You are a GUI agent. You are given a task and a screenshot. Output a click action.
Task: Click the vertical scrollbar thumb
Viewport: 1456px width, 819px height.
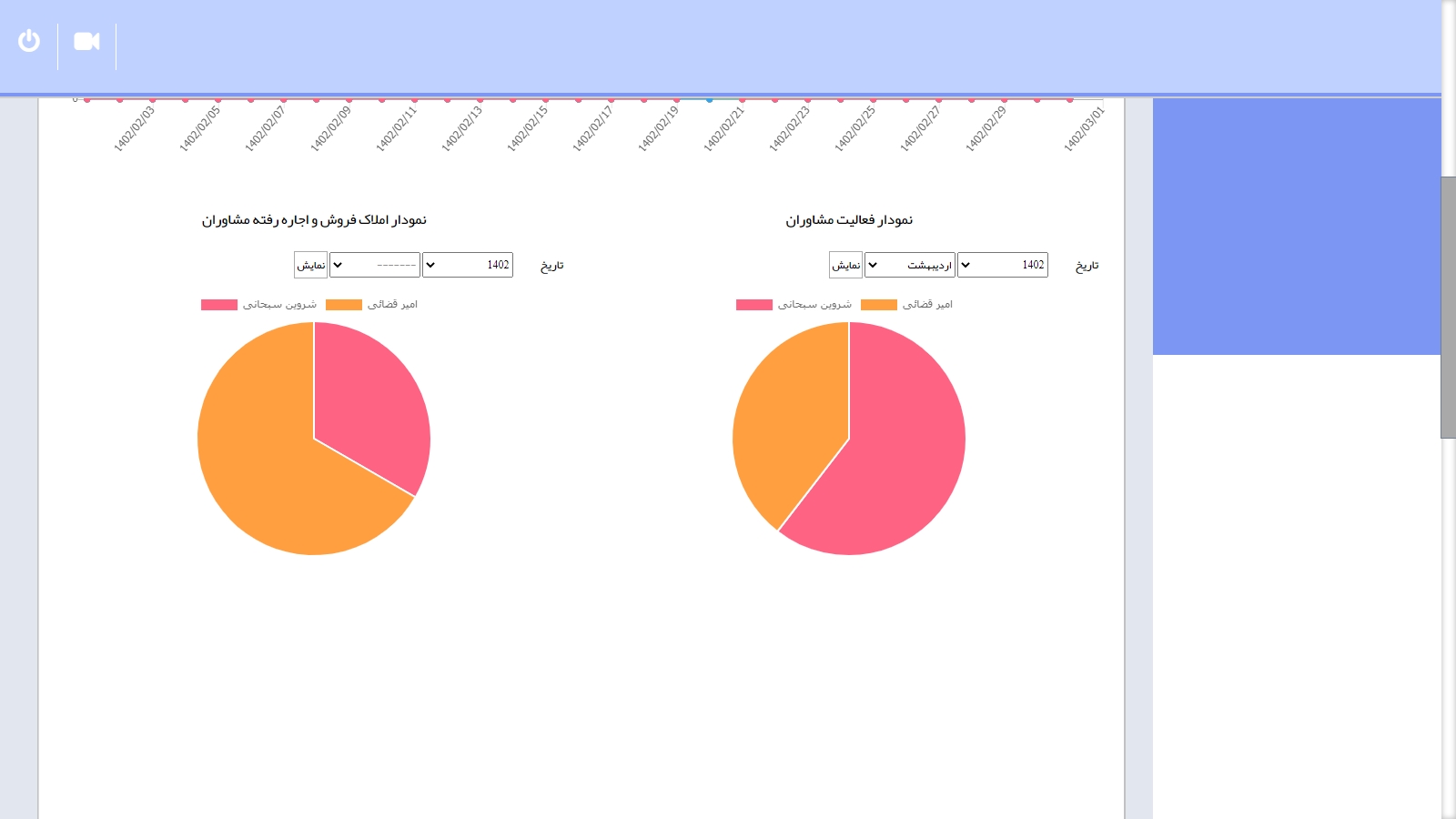pyautogui.click(x=1448, y=307)
